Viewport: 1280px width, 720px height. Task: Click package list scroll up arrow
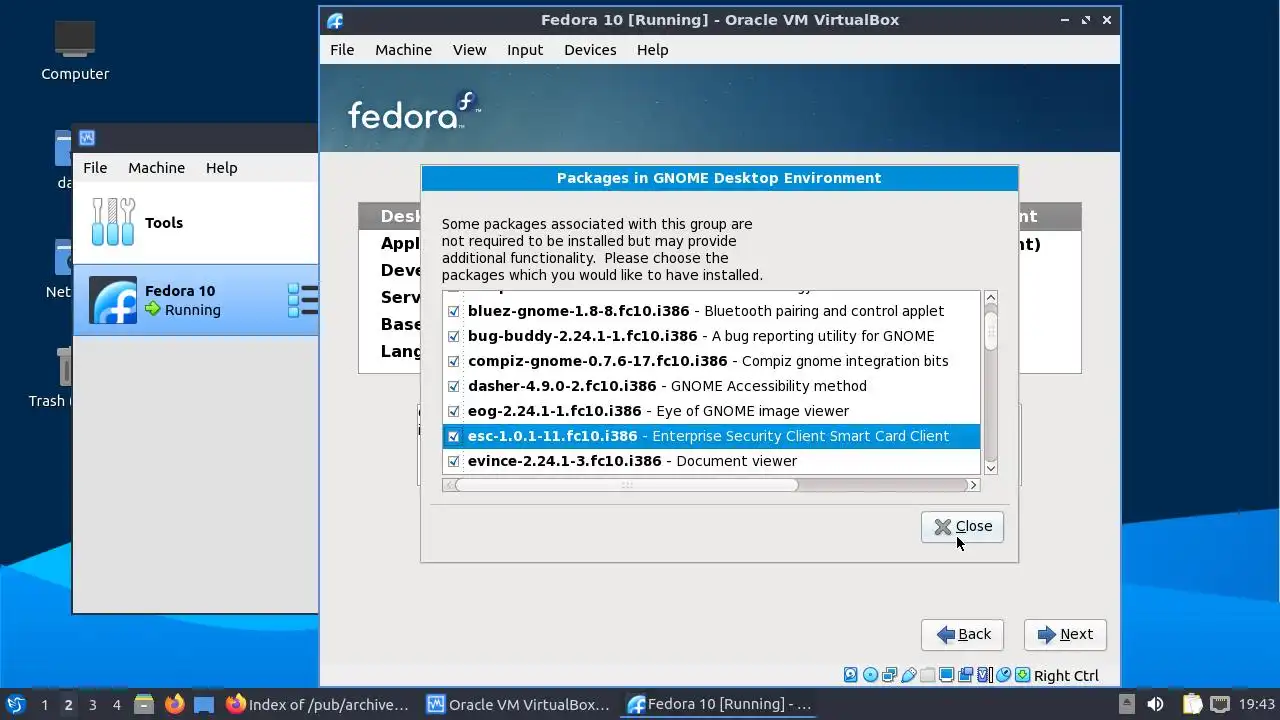pyautogui.click(x=991, y=298)
